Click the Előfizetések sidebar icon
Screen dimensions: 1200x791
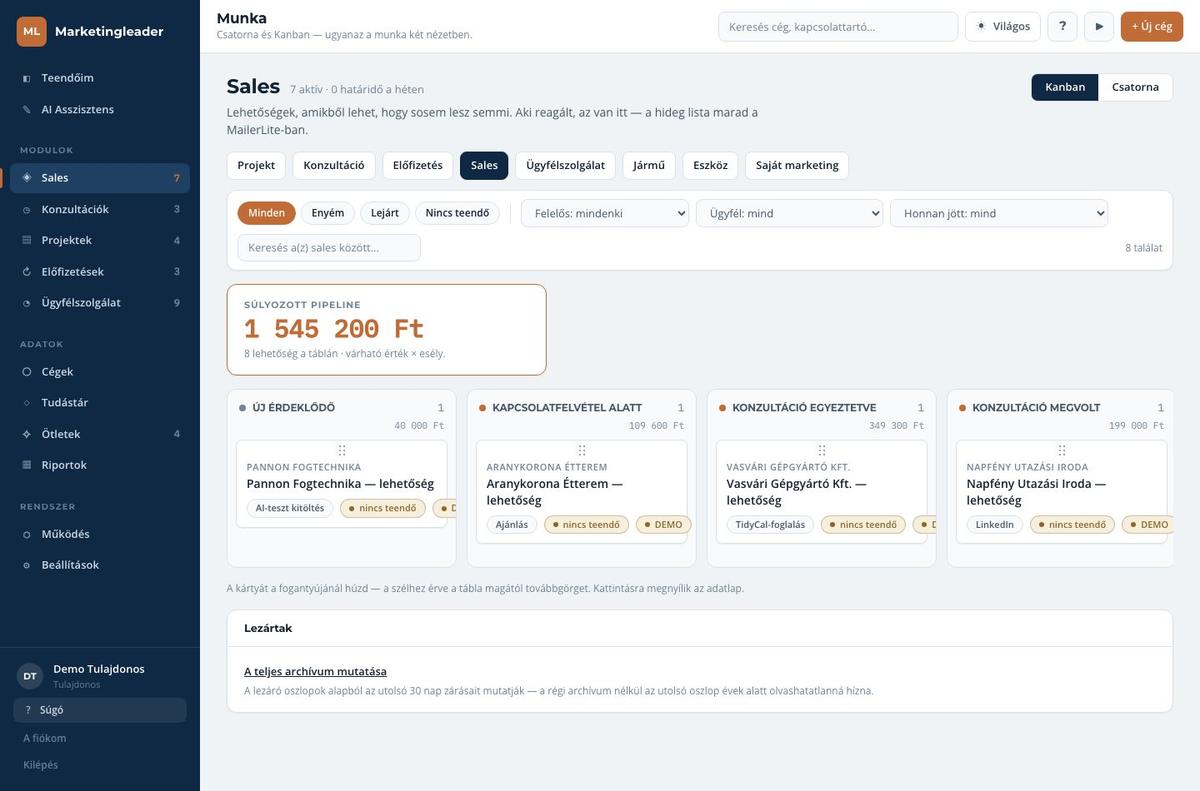27,272
